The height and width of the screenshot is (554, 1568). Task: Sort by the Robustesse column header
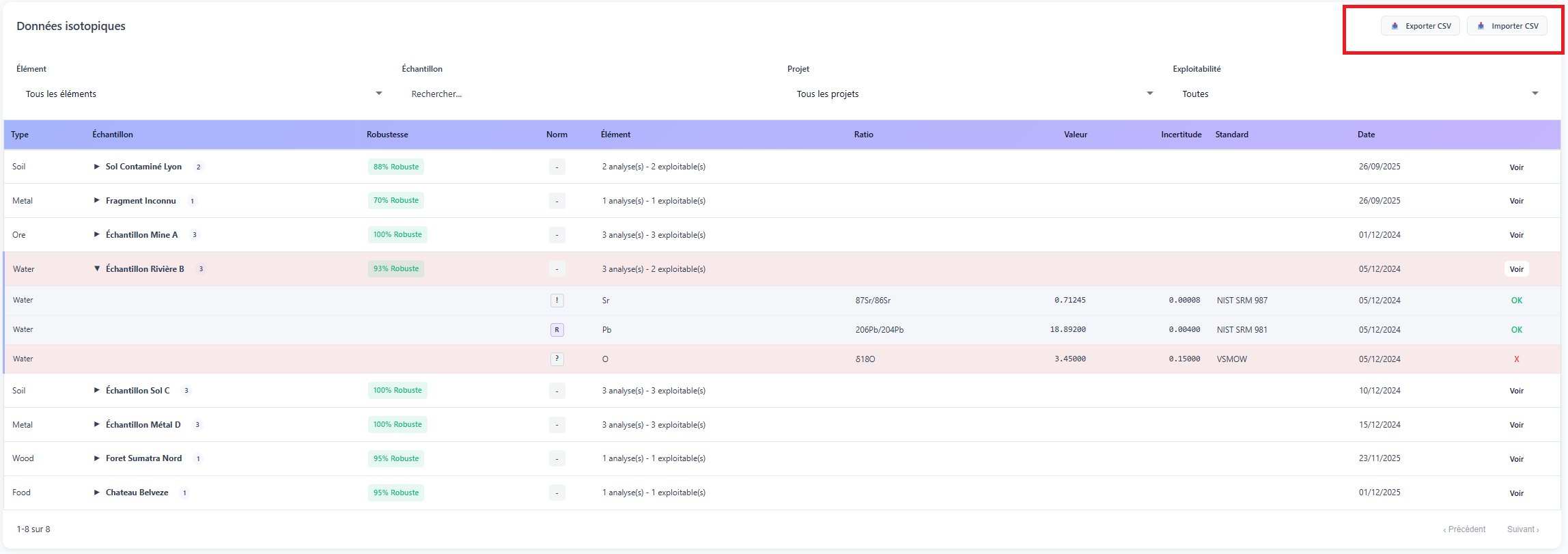pyautogui.click(x=387, y=135)
